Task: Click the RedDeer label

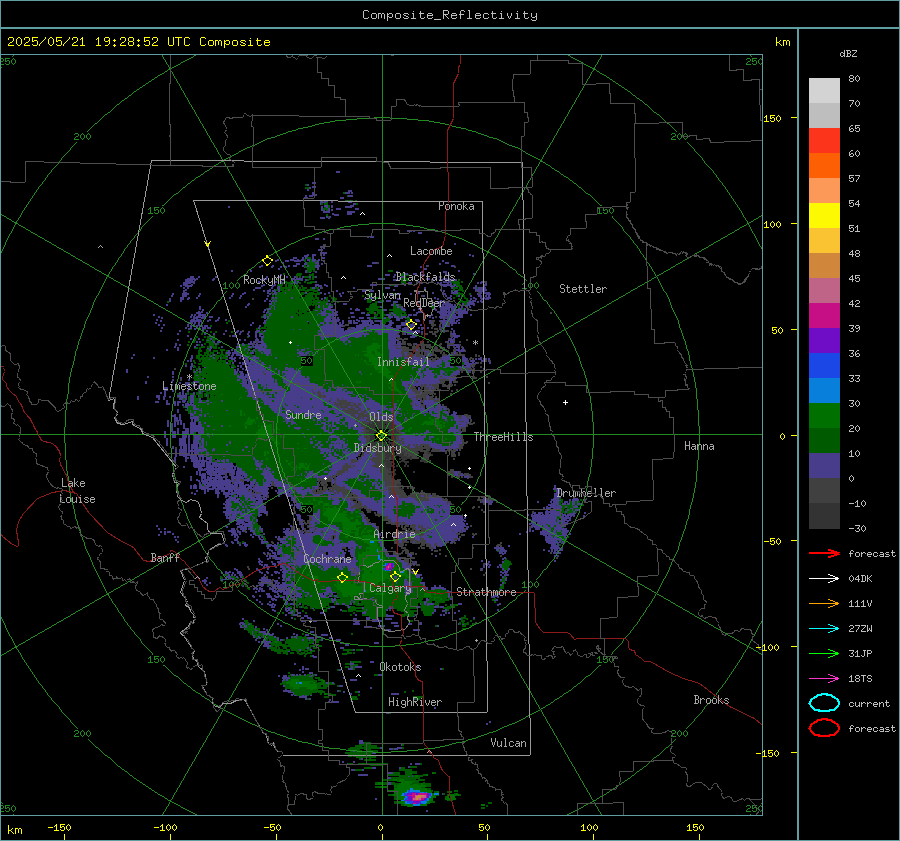Action: coord(424,303)
